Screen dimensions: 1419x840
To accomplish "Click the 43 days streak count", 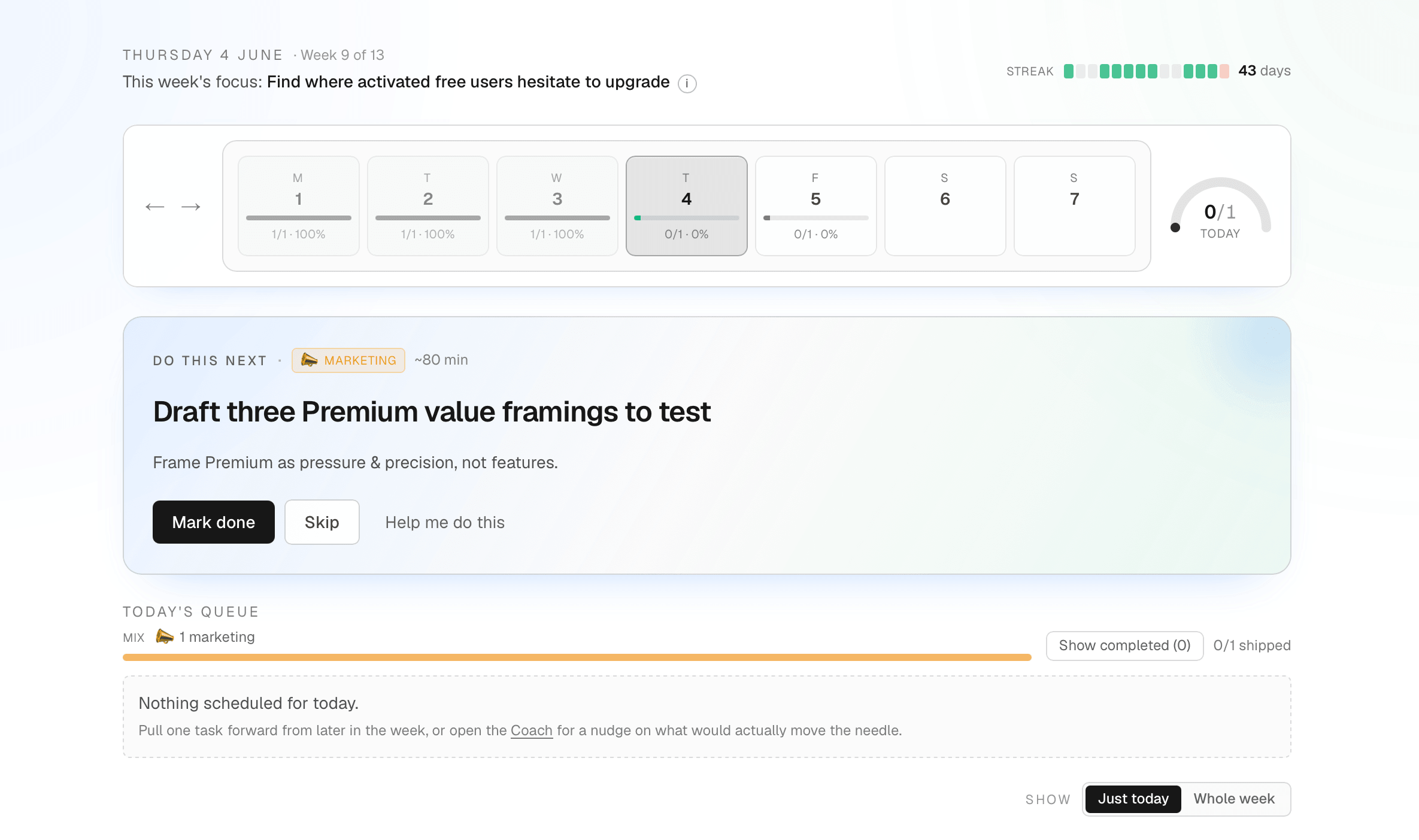I will tap(1264, 71).
